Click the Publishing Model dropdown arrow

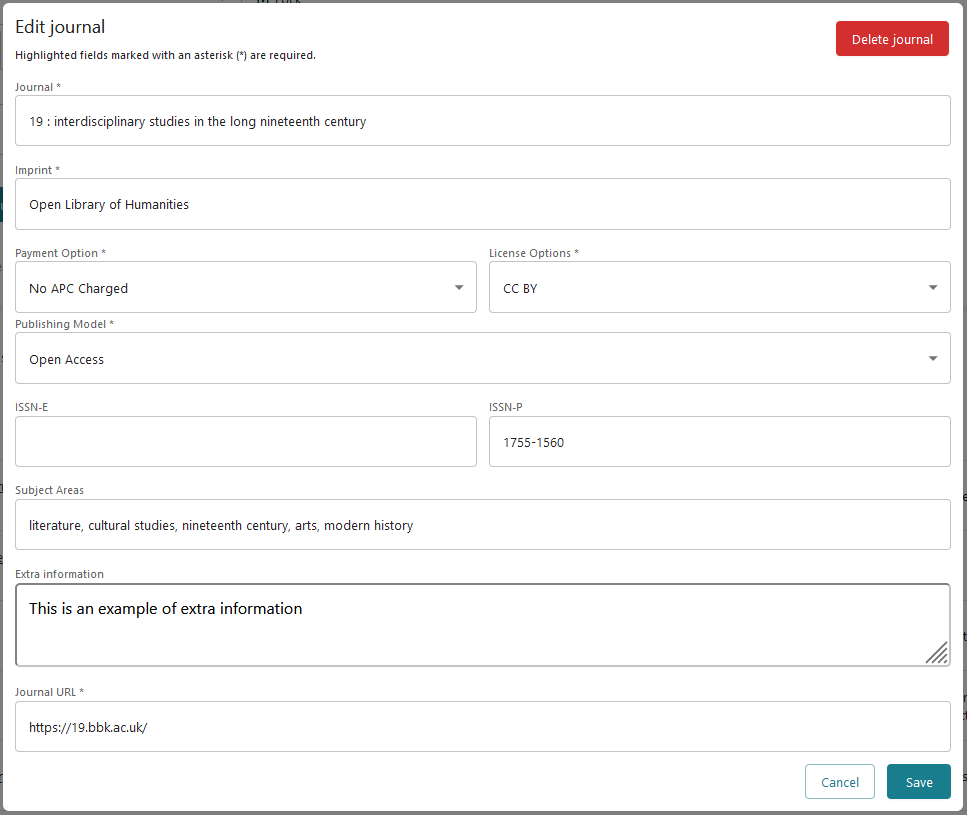pos(934,357)
